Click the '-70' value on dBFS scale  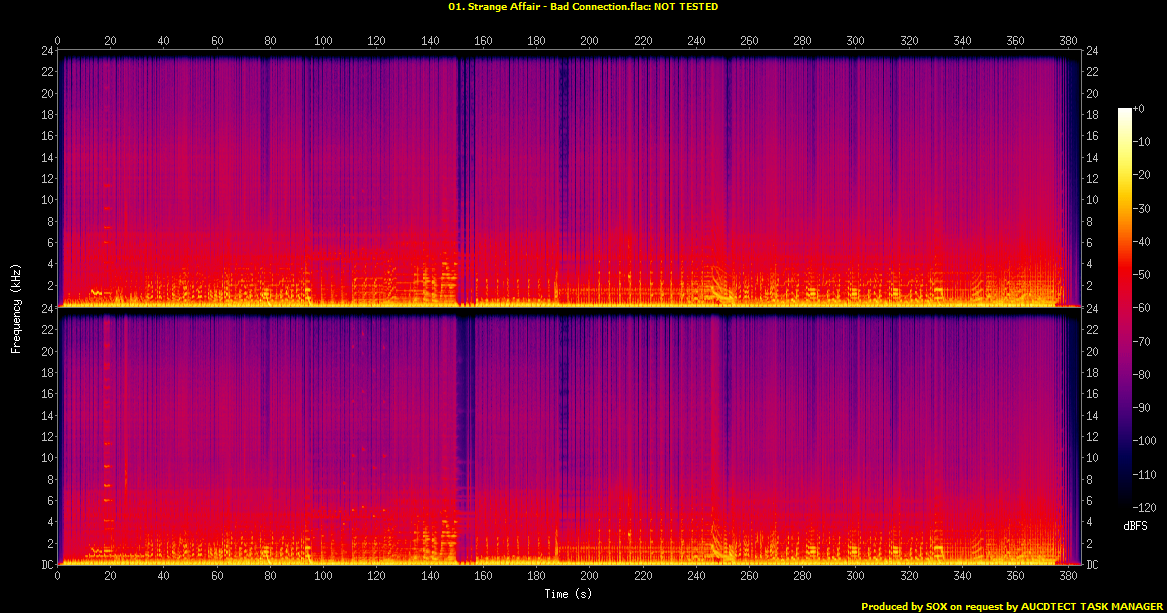coord(1141,341)
